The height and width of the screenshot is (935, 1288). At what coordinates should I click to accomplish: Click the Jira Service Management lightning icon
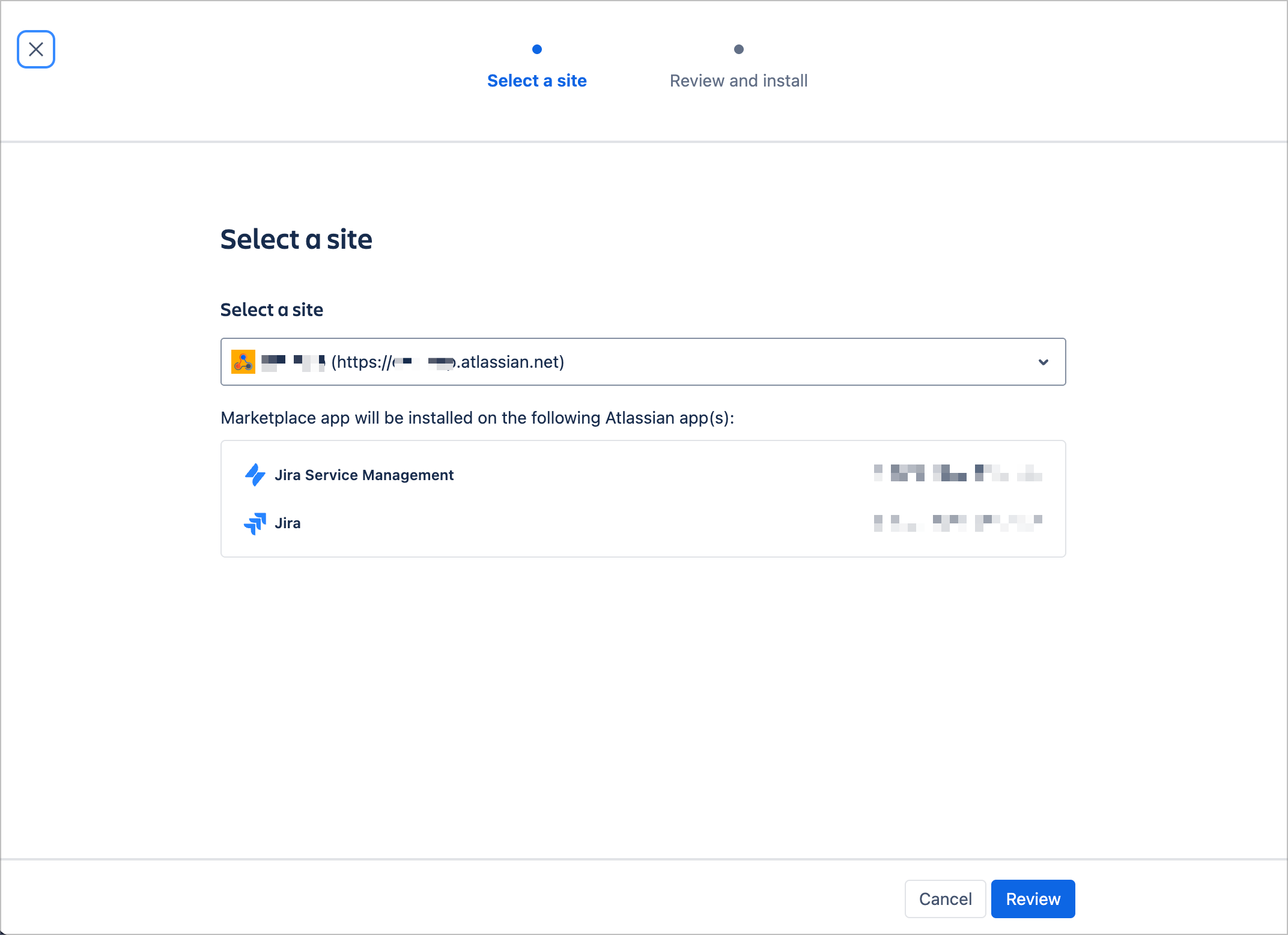pos(255,475)
